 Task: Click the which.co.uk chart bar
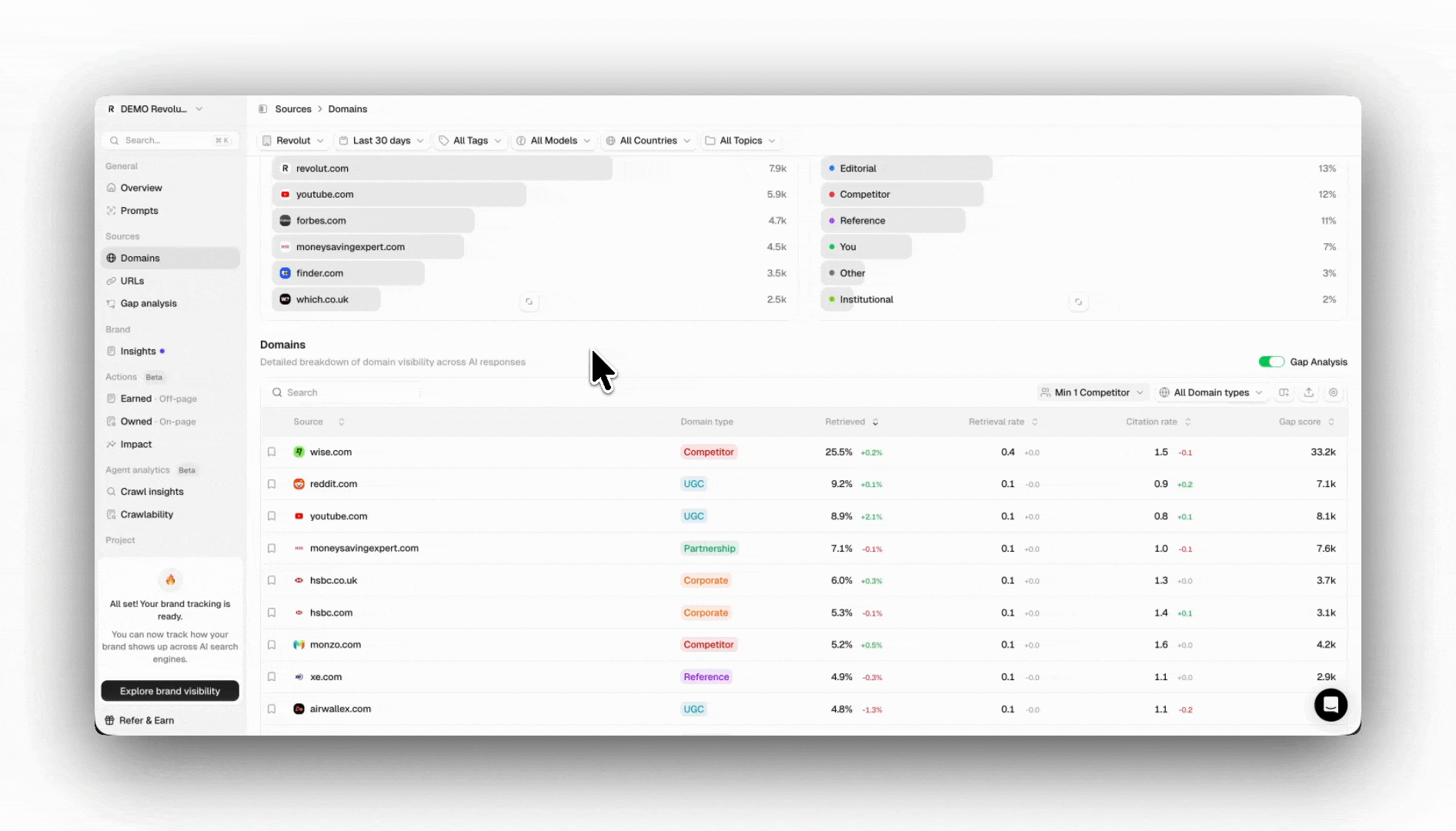pos(326,299)
